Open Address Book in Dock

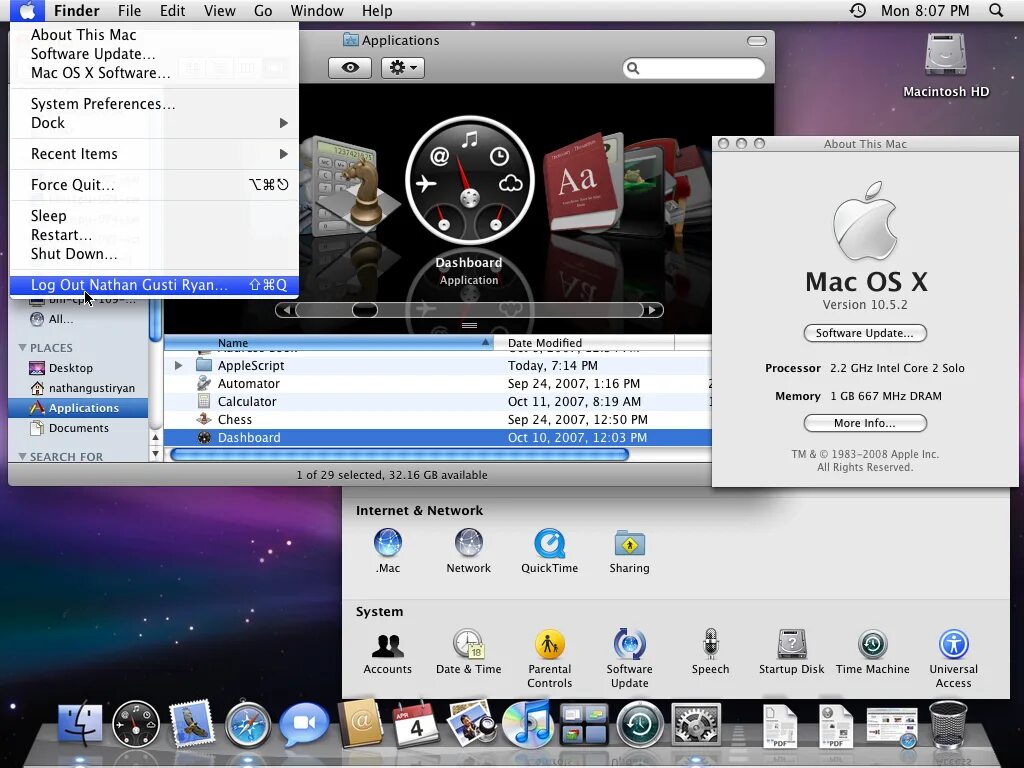click(360, 722)
